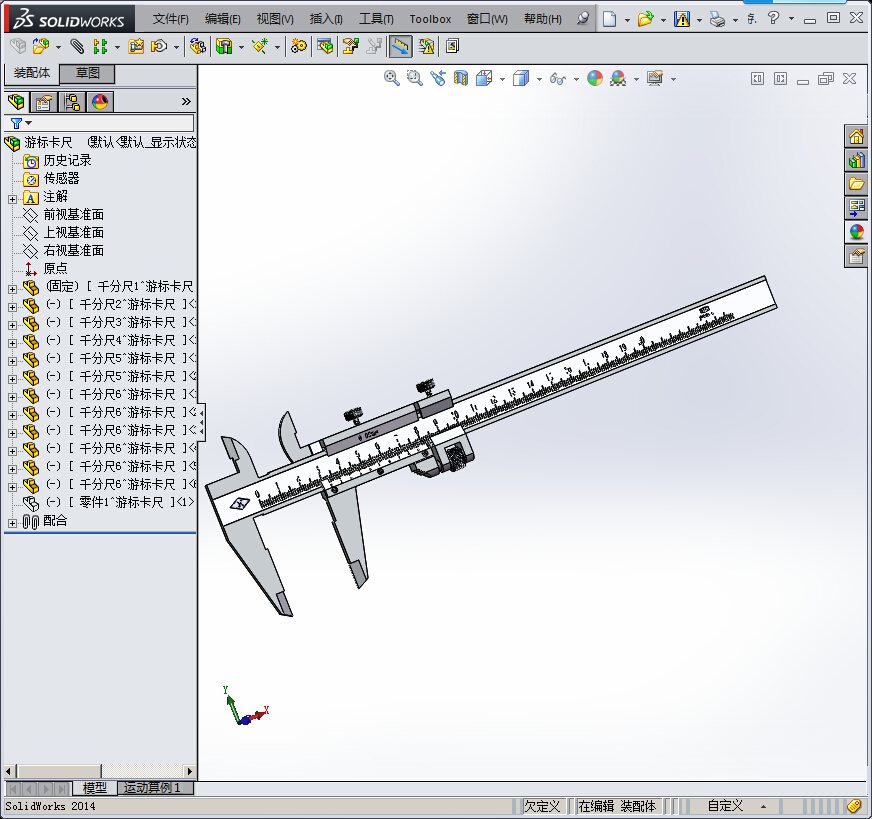This screenshot has width=872, height=819.
Task: Select 原点 origin in tree
Action: pyautogui.click(x=55, y=269)
